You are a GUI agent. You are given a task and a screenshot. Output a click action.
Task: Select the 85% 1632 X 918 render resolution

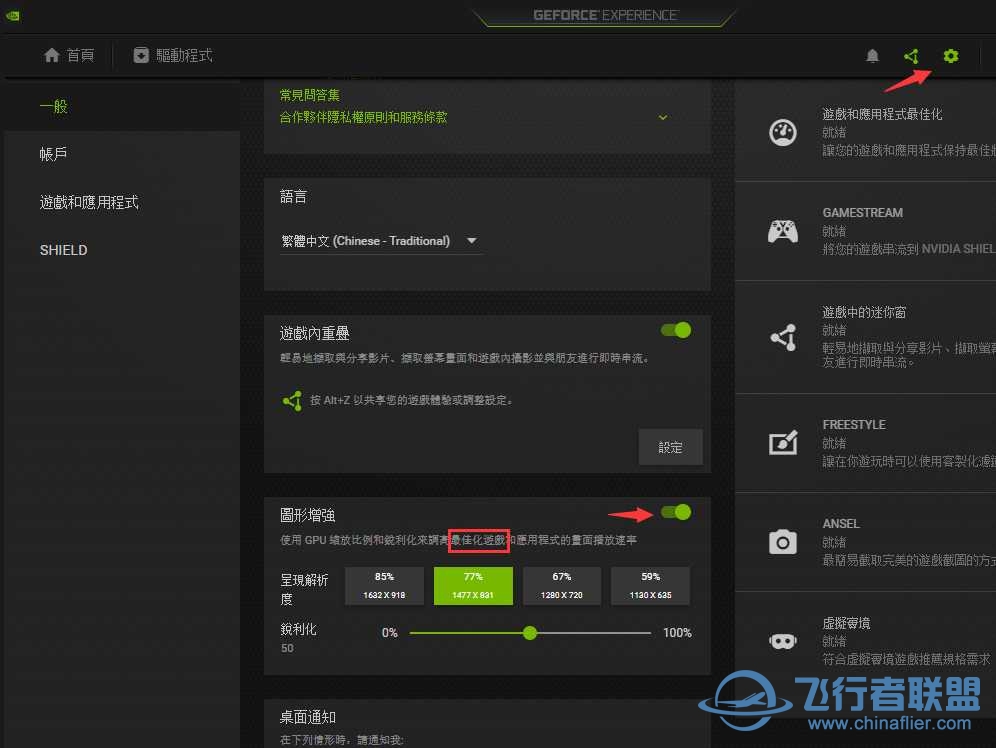(x=384, y=585)
